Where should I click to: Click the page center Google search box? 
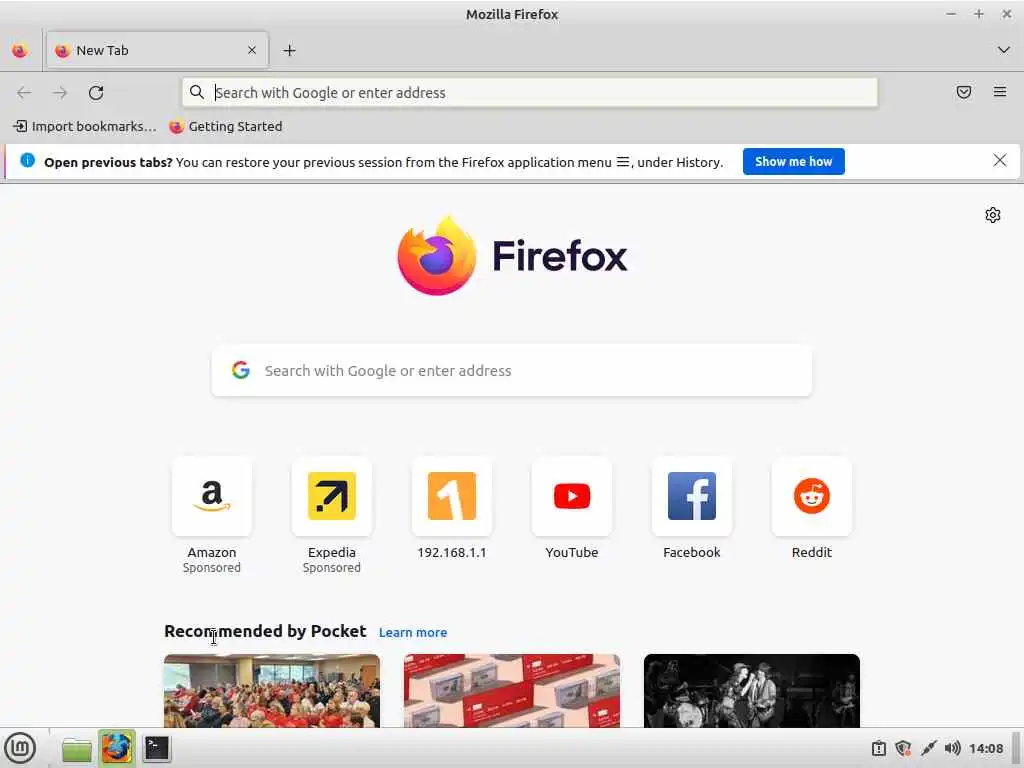(512, 370)
